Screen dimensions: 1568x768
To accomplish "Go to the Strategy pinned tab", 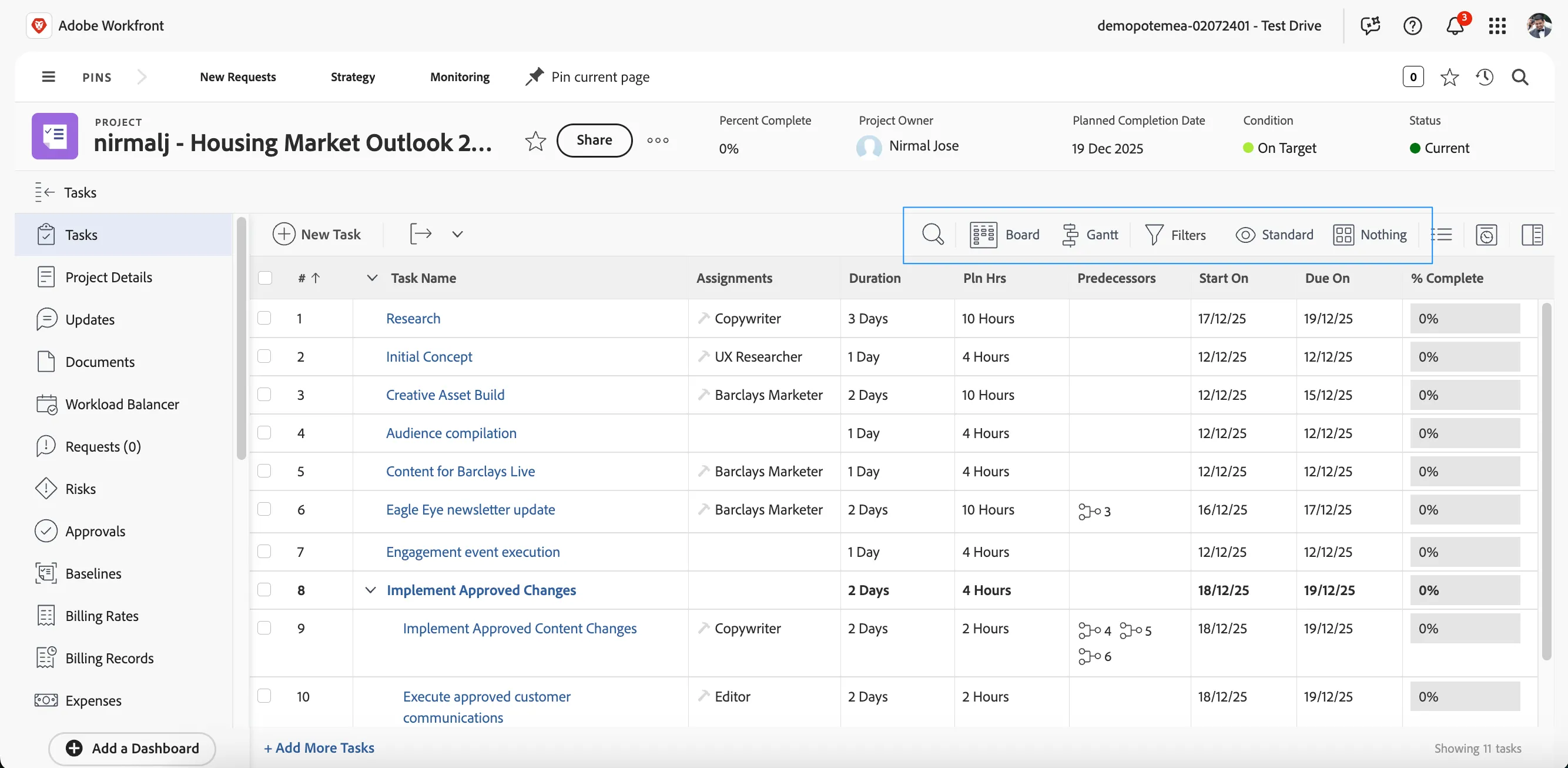I will (353, 76).
